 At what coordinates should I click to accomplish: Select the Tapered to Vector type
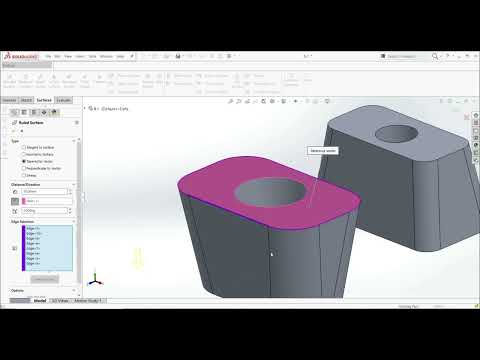tap(24, 161)
